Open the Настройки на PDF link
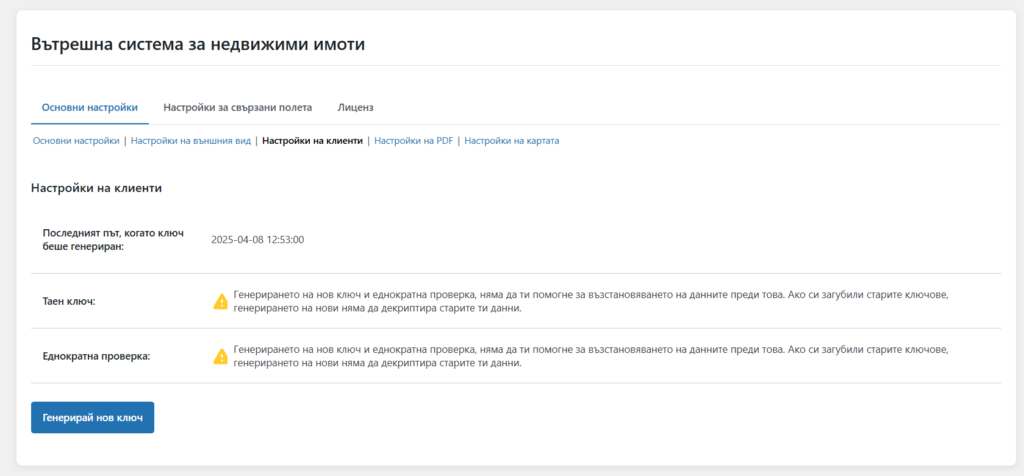Image resolution: width=1024 pixels, height=476 pixels. (x=414, y=141)
